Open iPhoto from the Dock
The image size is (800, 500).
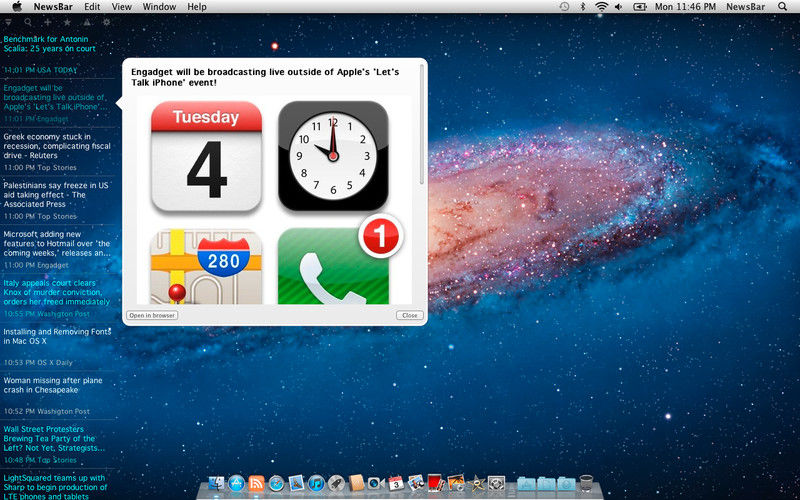pyautogui.click(x=416, y=483)
